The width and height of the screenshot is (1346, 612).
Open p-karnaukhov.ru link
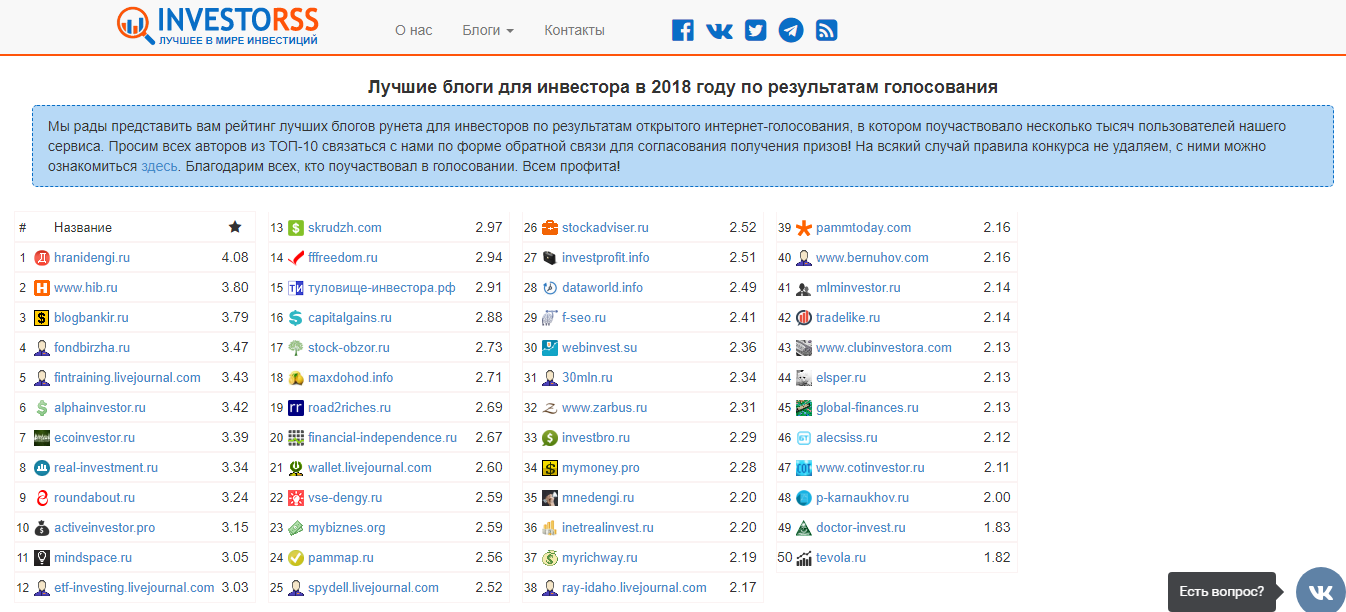click(862, 498)
